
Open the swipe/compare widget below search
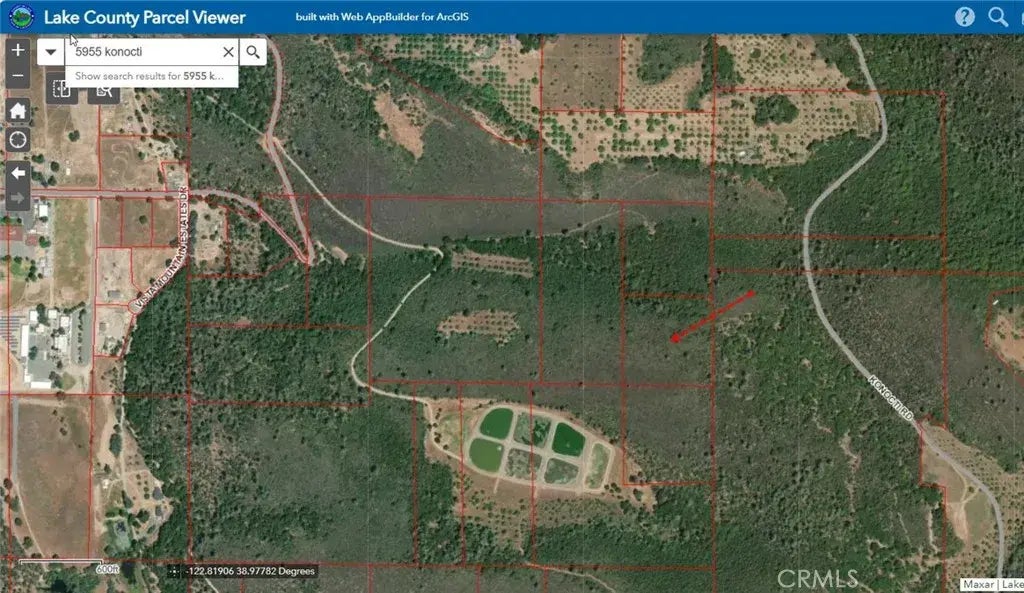[x=63, y=91]
